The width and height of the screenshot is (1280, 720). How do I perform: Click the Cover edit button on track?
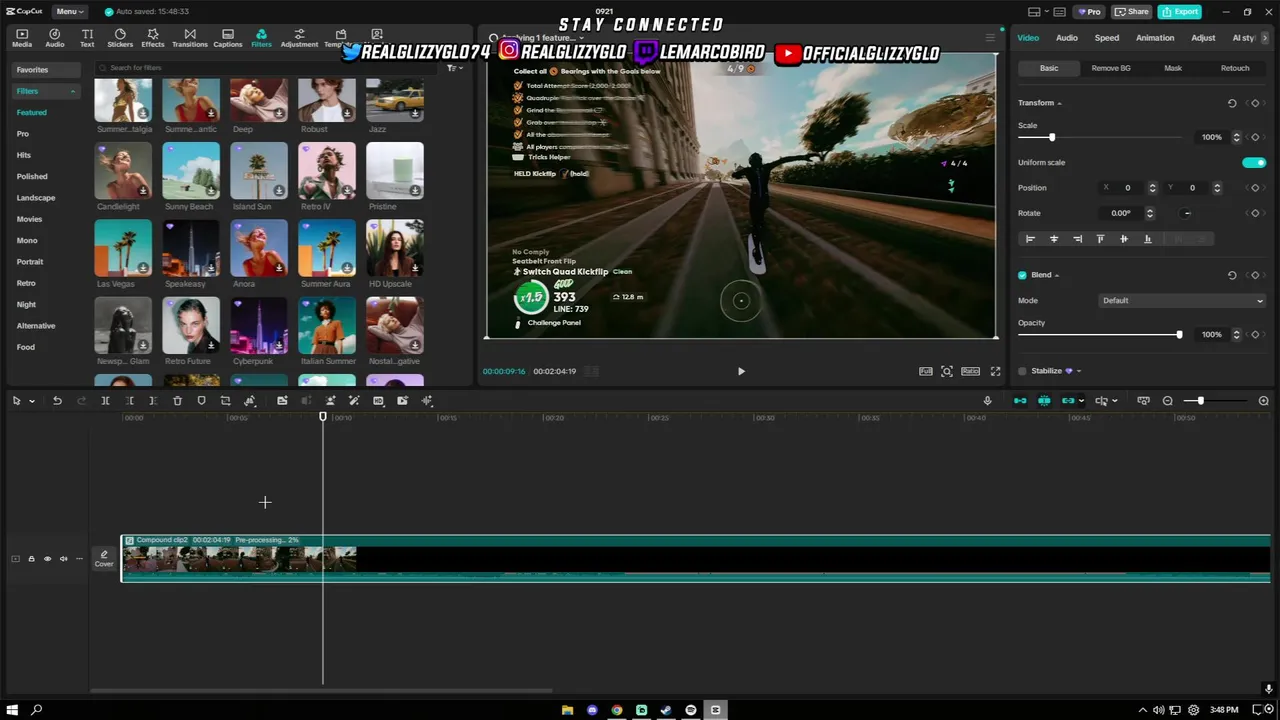pyautogui.click(x=104, y=559)
